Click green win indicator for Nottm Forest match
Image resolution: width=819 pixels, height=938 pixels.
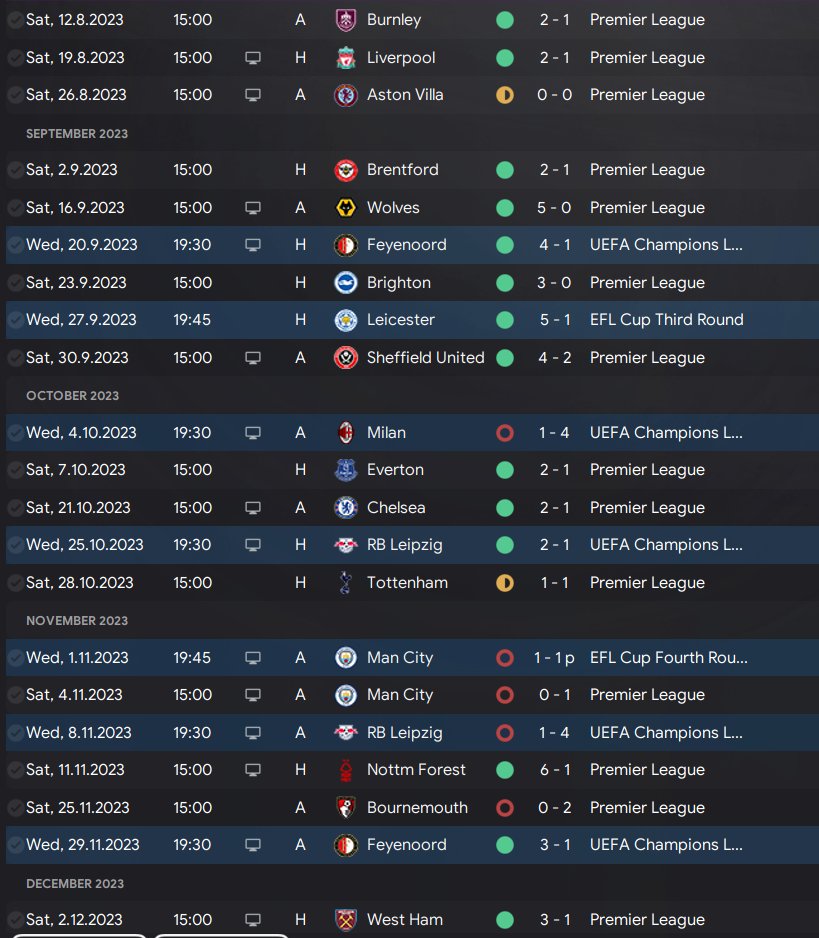click(505, 770)
